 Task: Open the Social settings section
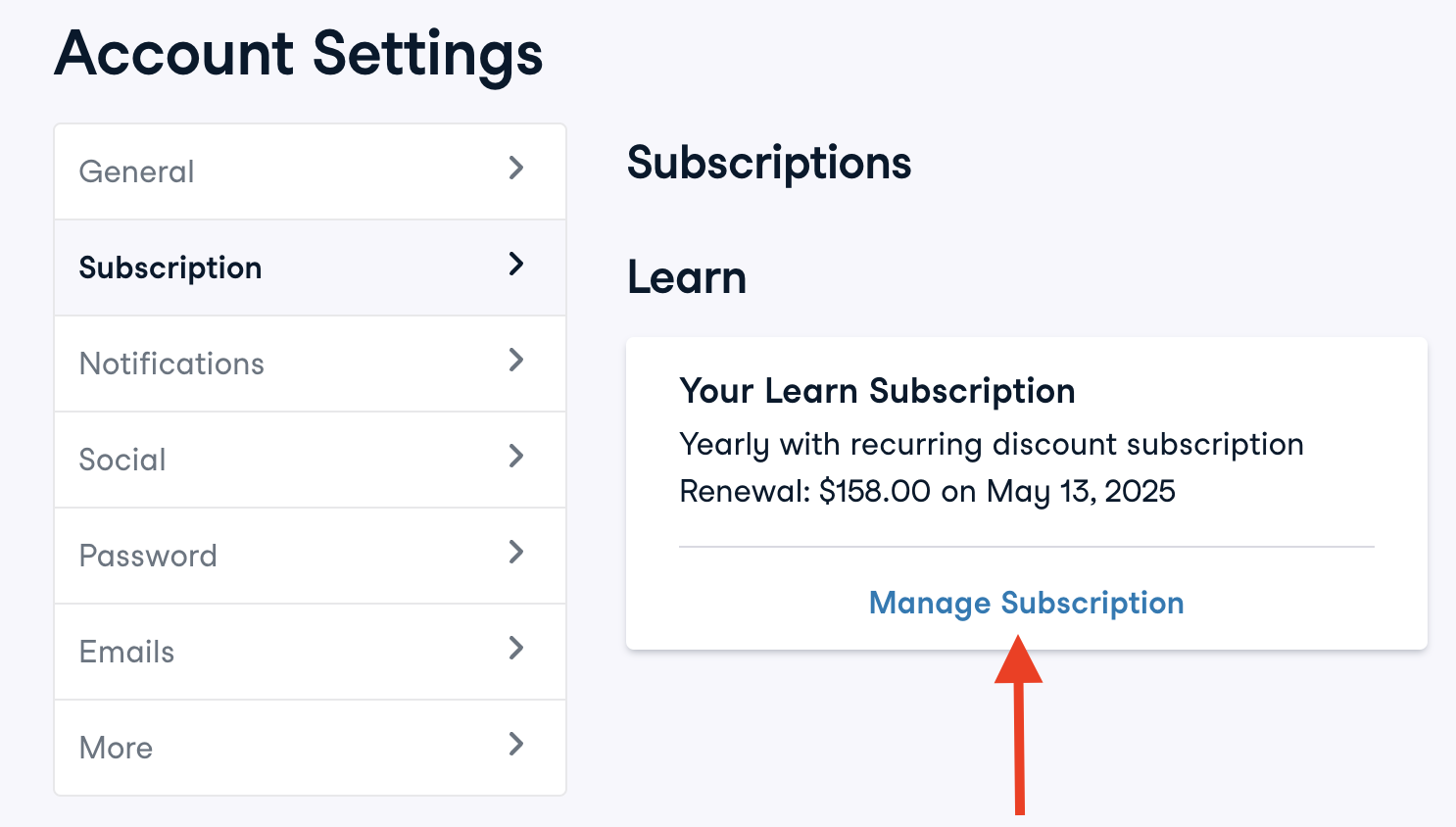pos(122,461)
